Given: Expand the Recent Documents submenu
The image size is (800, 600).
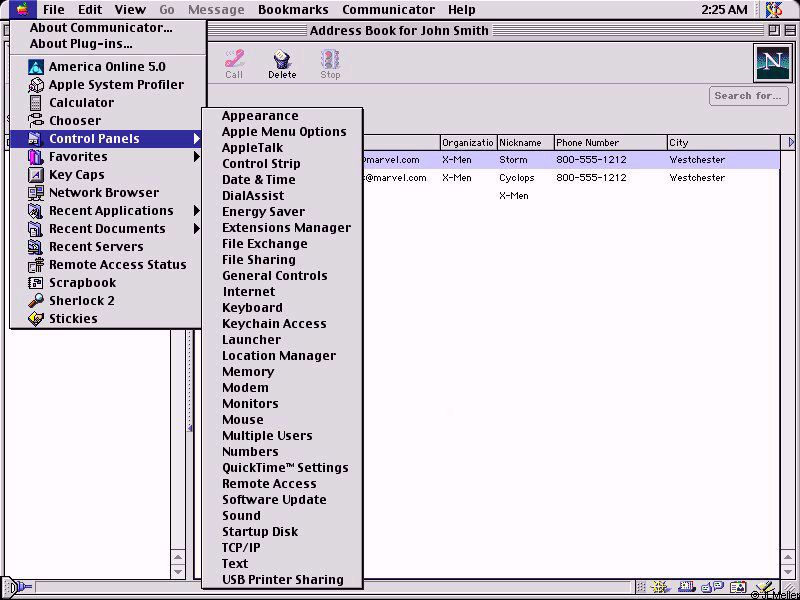Looking at the screenshot, I should pyautogui.click(x=107, y=229).
